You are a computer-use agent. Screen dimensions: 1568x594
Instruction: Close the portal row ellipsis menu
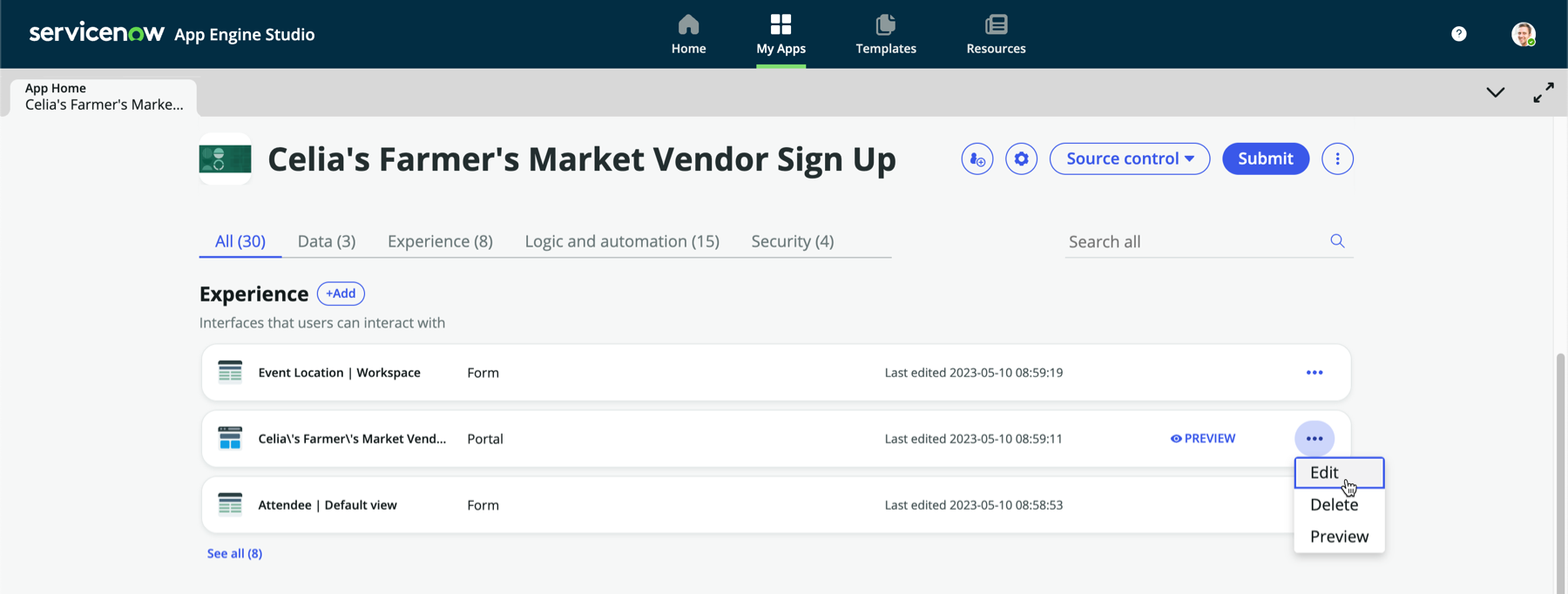click(1314, 438)
